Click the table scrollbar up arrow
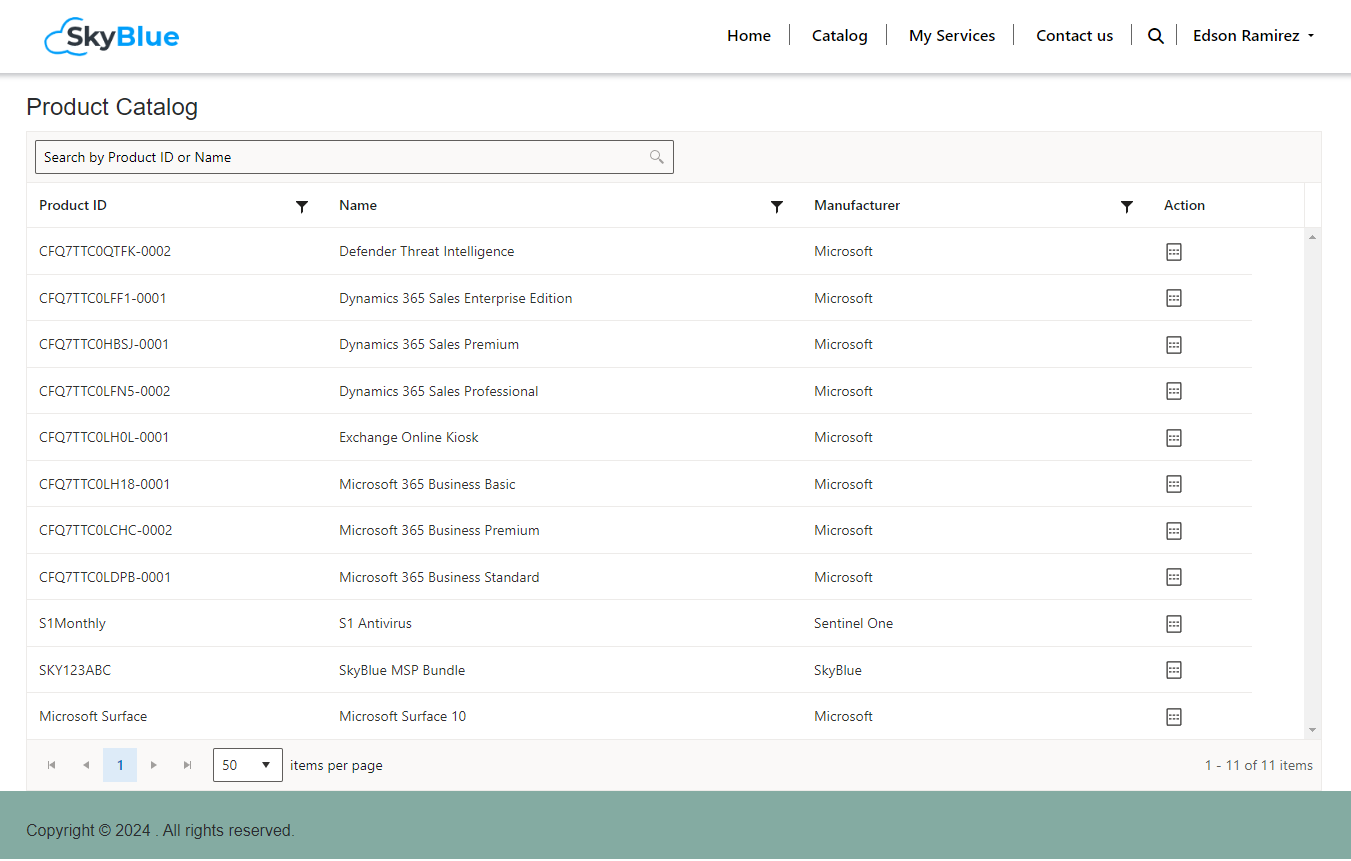 pos(1313,236)
